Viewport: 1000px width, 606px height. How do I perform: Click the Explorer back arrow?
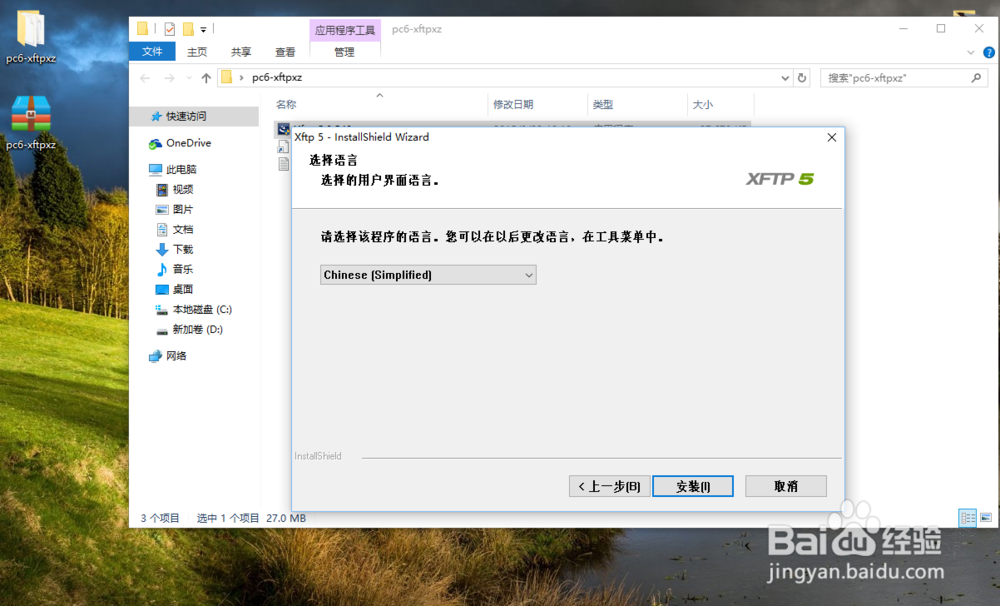pyautogui.click(x=145, y=78)
